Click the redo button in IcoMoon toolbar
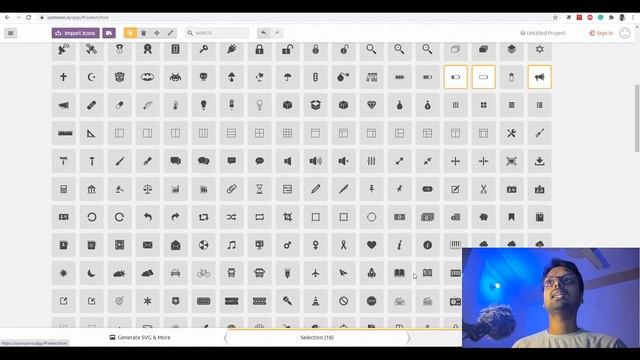640x360 pixels. point(277,33)
